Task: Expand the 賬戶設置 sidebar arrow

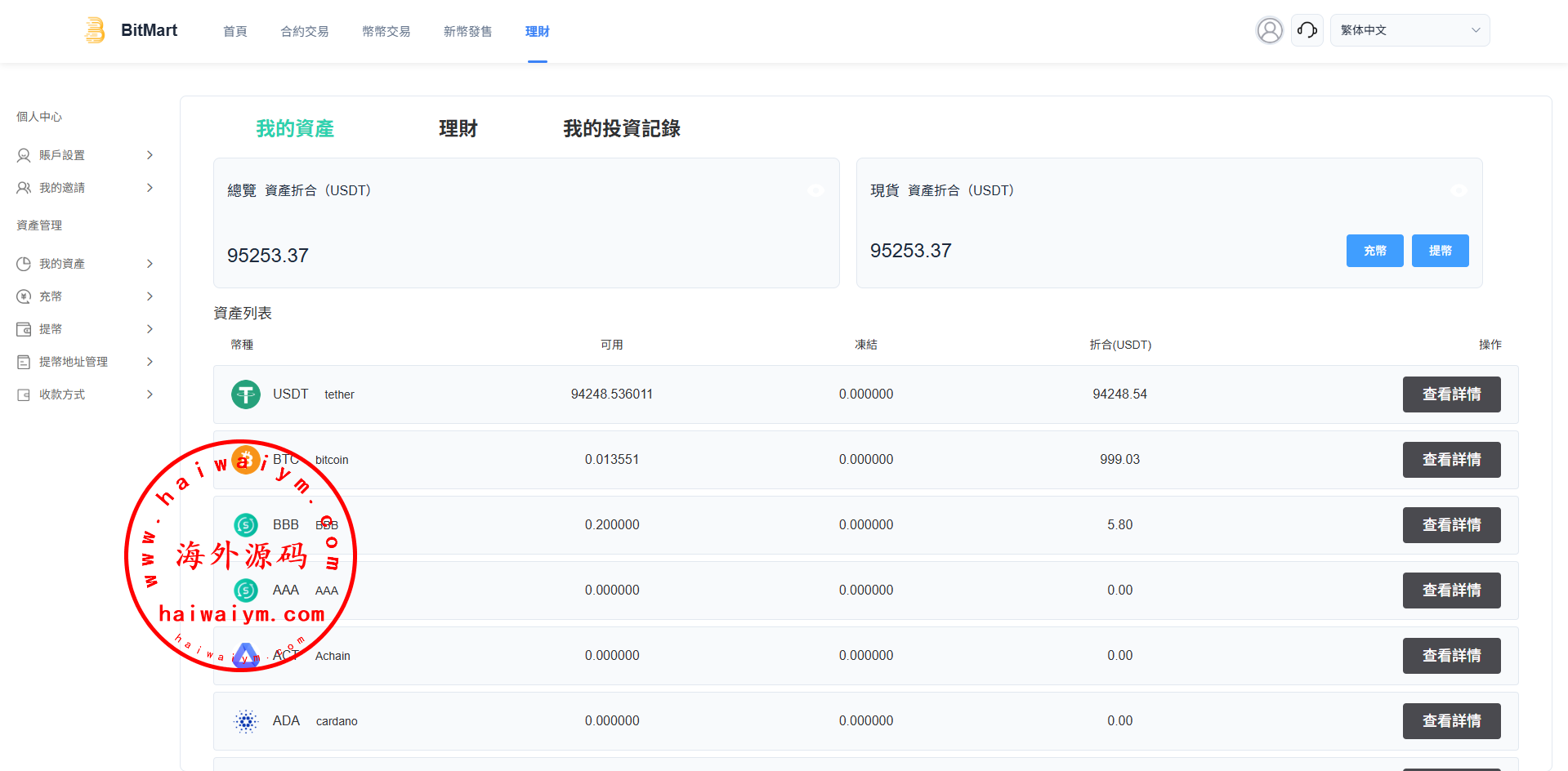Action: [x=150, y=155]
